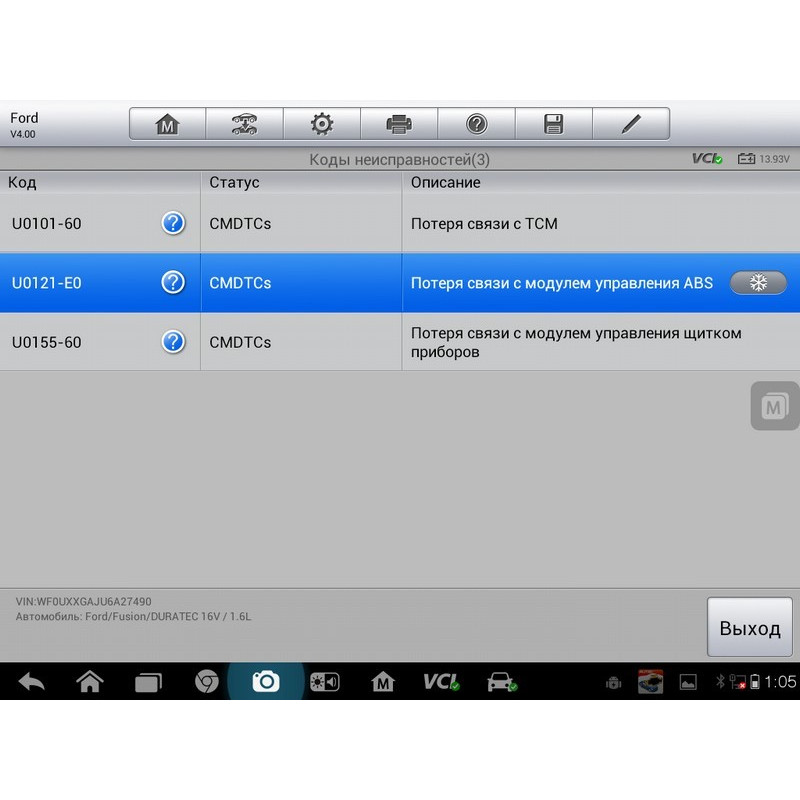
Task: Show help info for code U0101-60
Action: point(173,224)
